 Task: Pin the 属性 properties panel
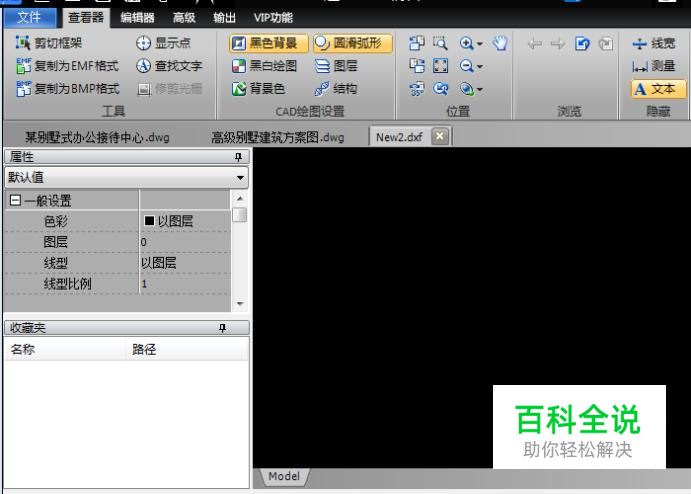(238, 157)
